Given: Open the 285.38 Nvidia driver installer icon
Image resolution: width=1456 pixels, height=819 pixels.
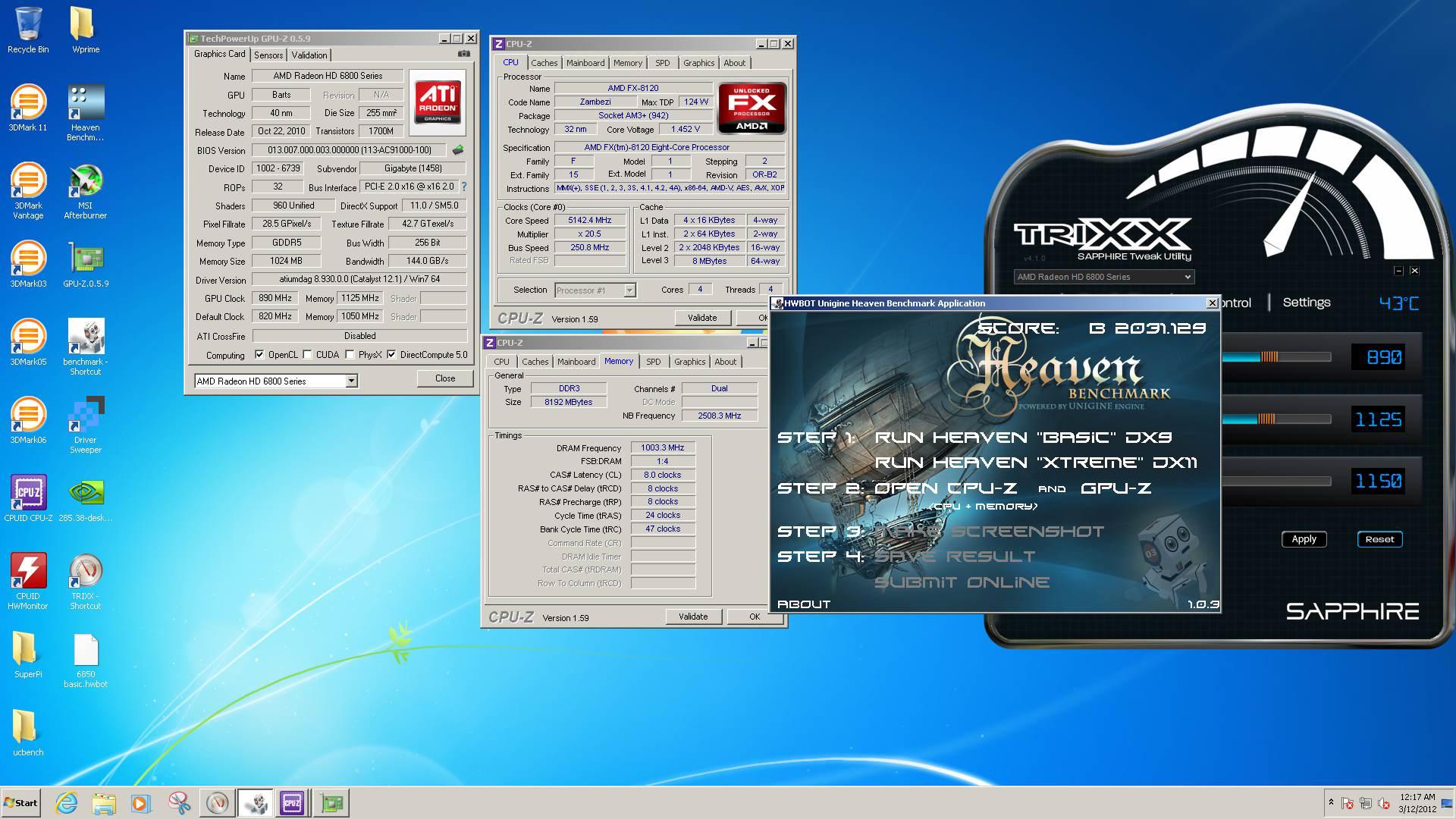Looking at the screenshot, I should [x=85, y=498].
